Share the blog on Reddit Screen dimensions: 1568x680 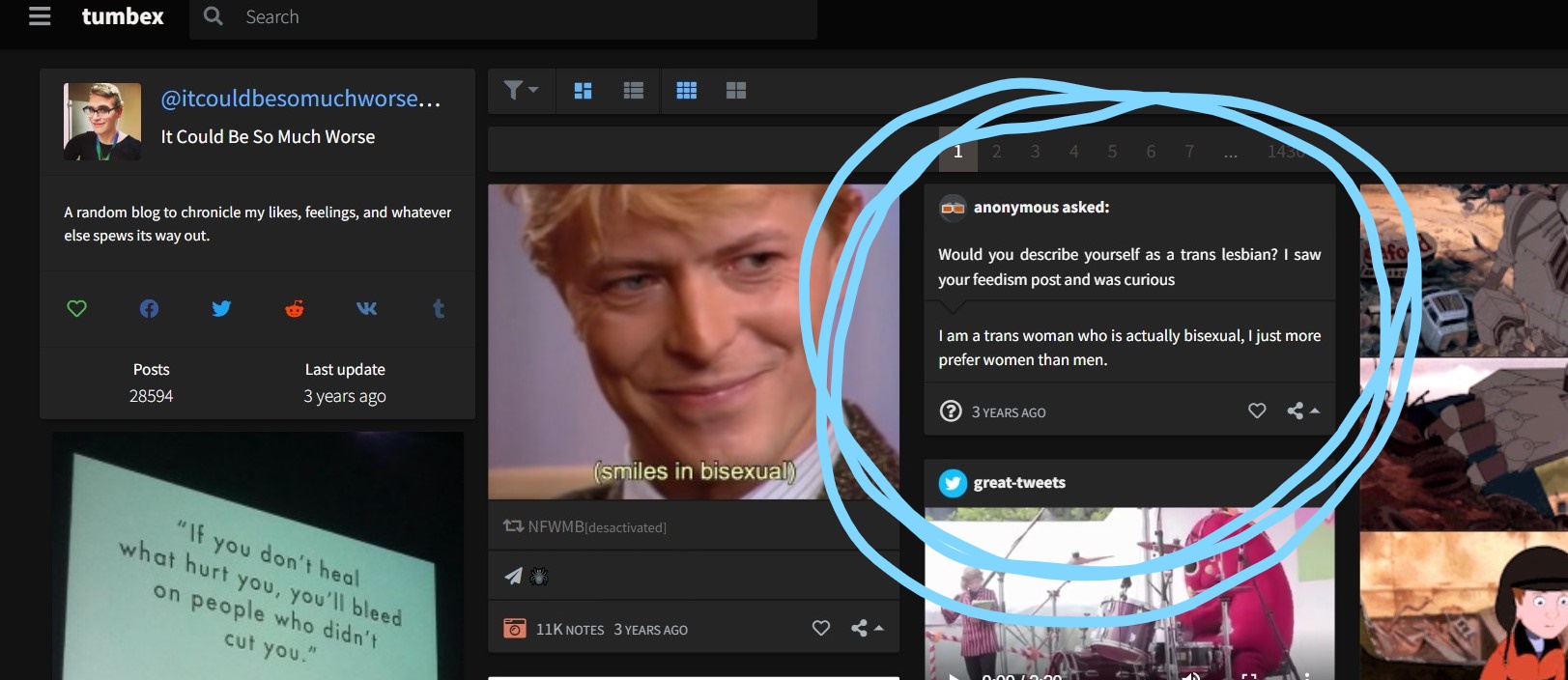coord(295,308)
